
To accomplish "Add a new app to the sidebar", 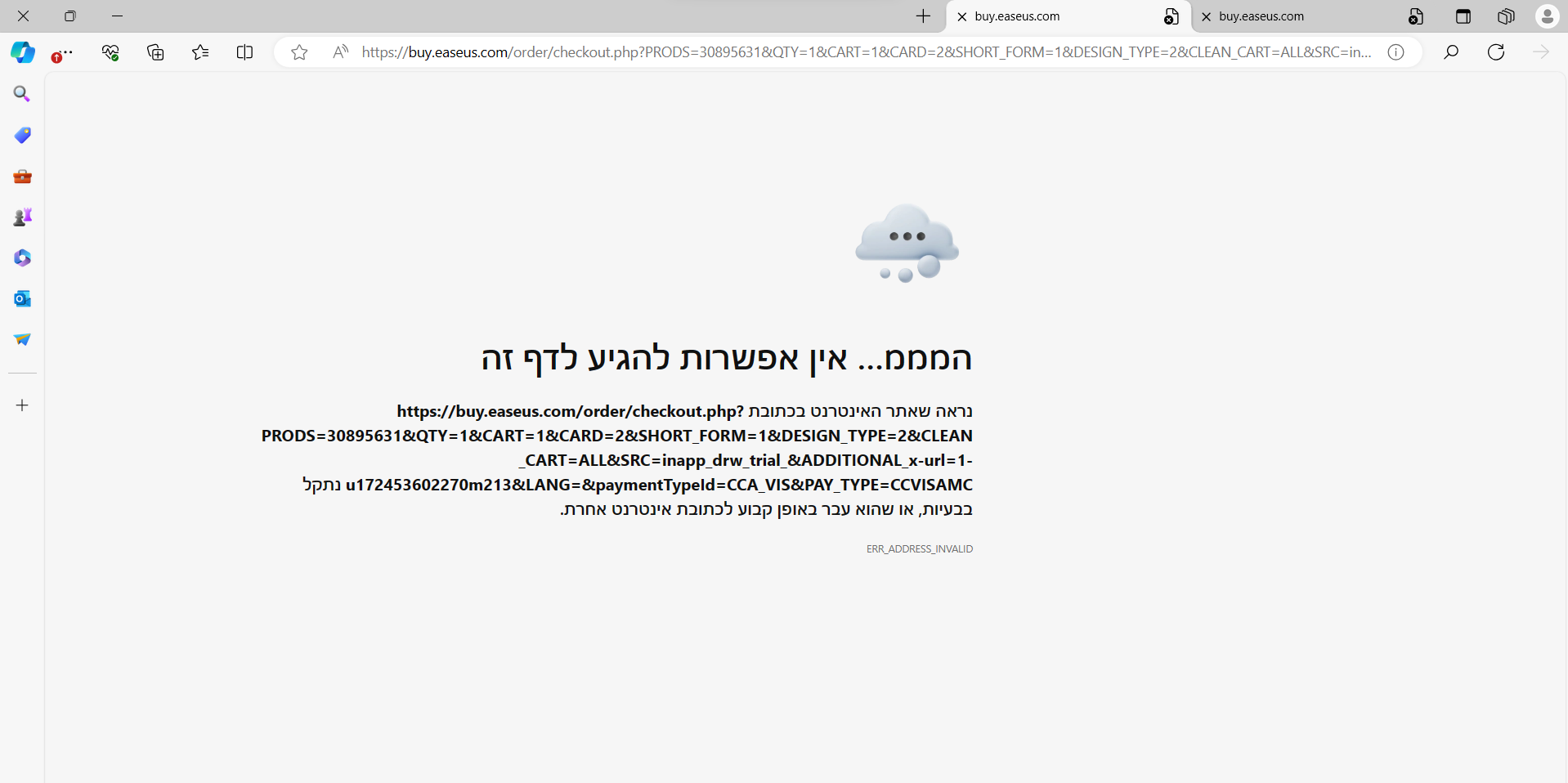I will pos(22,405).
